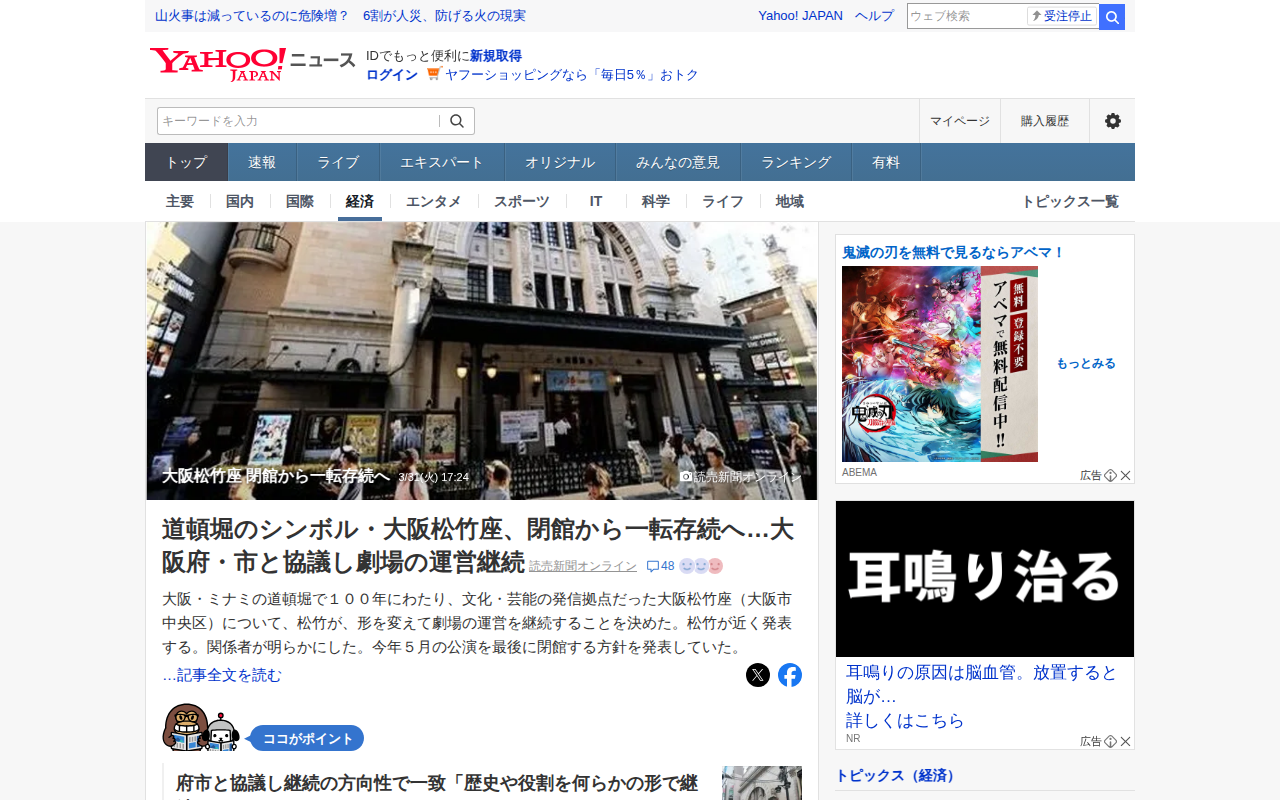
Task: Open settings via the gear icon
Action: (x=1113, y=121)
